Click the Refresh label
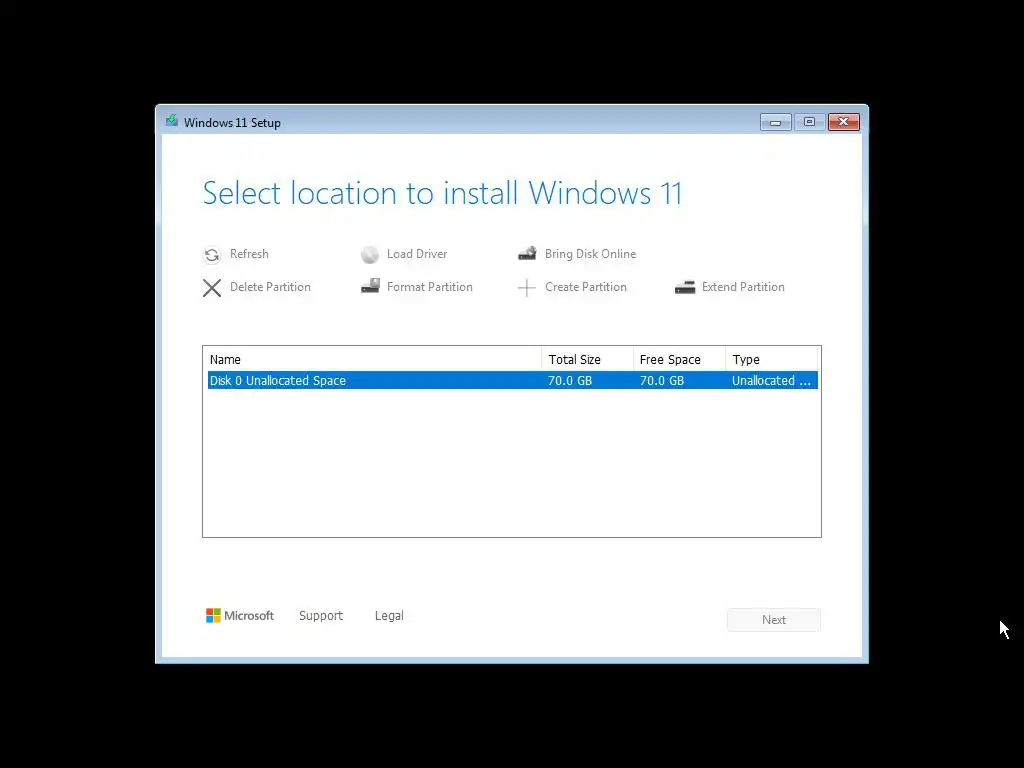Image resolution: width=1024 pixels, height=768 pixels. [x=249, y=254]
